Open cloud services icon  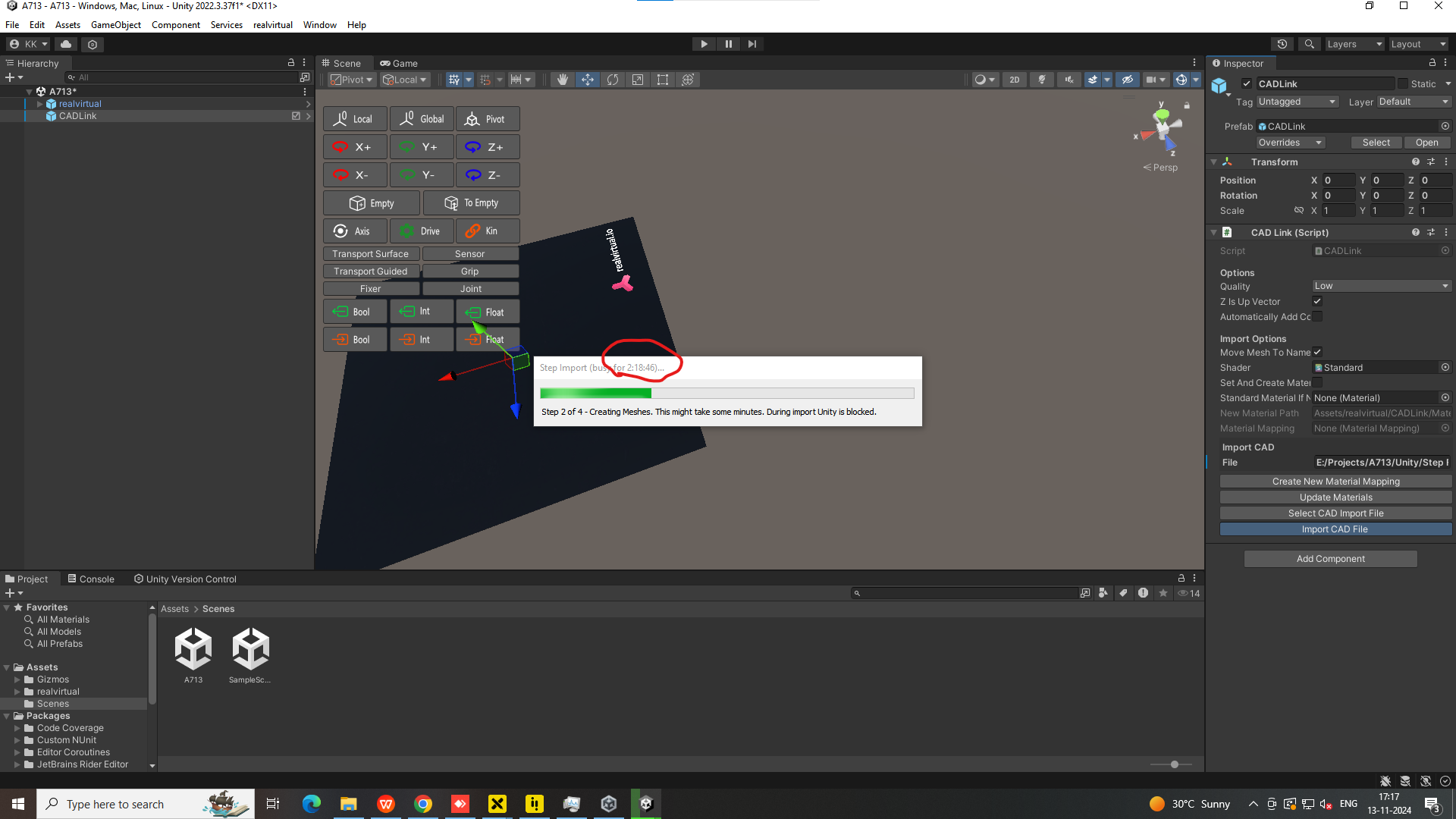66,44
